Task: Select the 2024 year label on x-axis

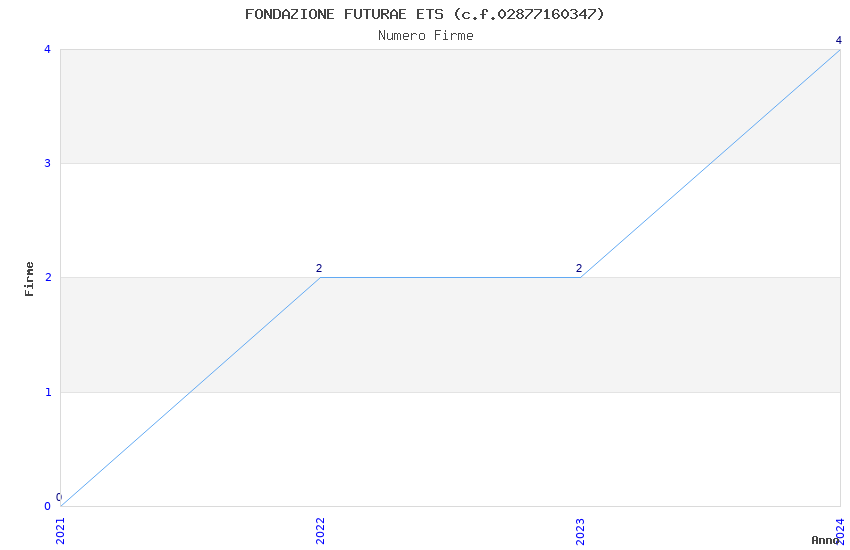Action: tap(840, 530)
